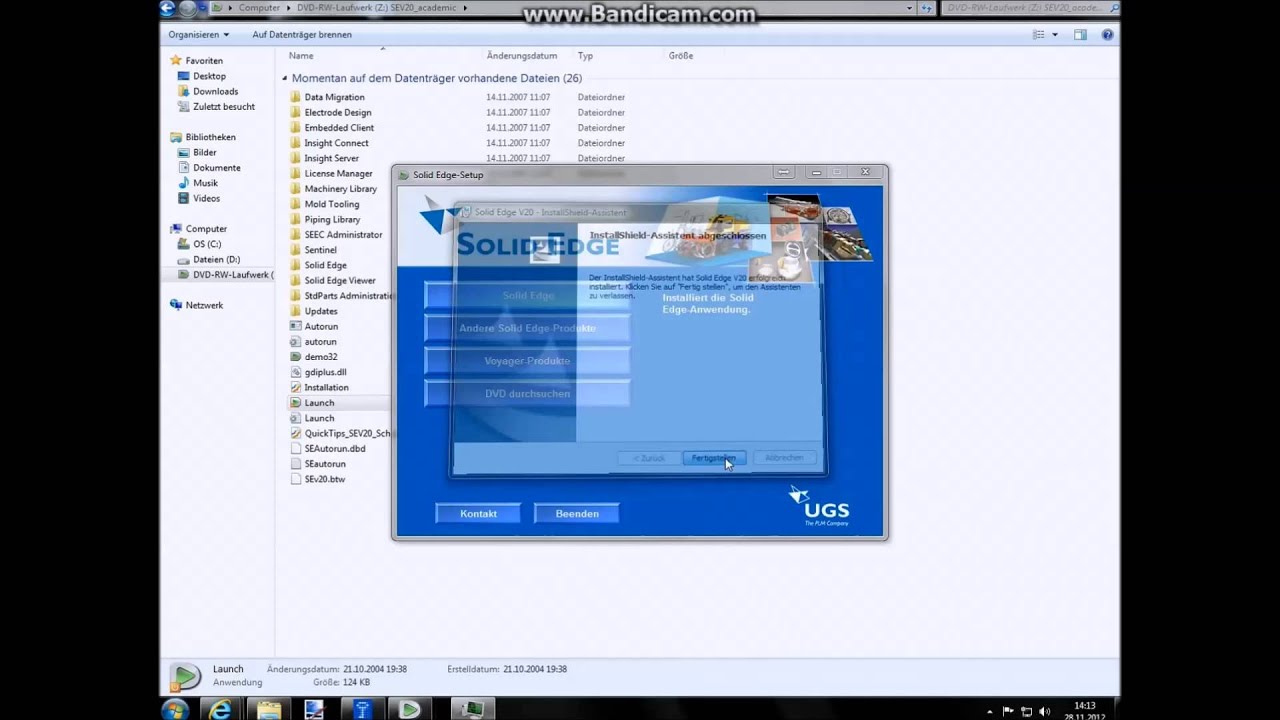Select Desktop in the sidebar

(x=209, y=76)
